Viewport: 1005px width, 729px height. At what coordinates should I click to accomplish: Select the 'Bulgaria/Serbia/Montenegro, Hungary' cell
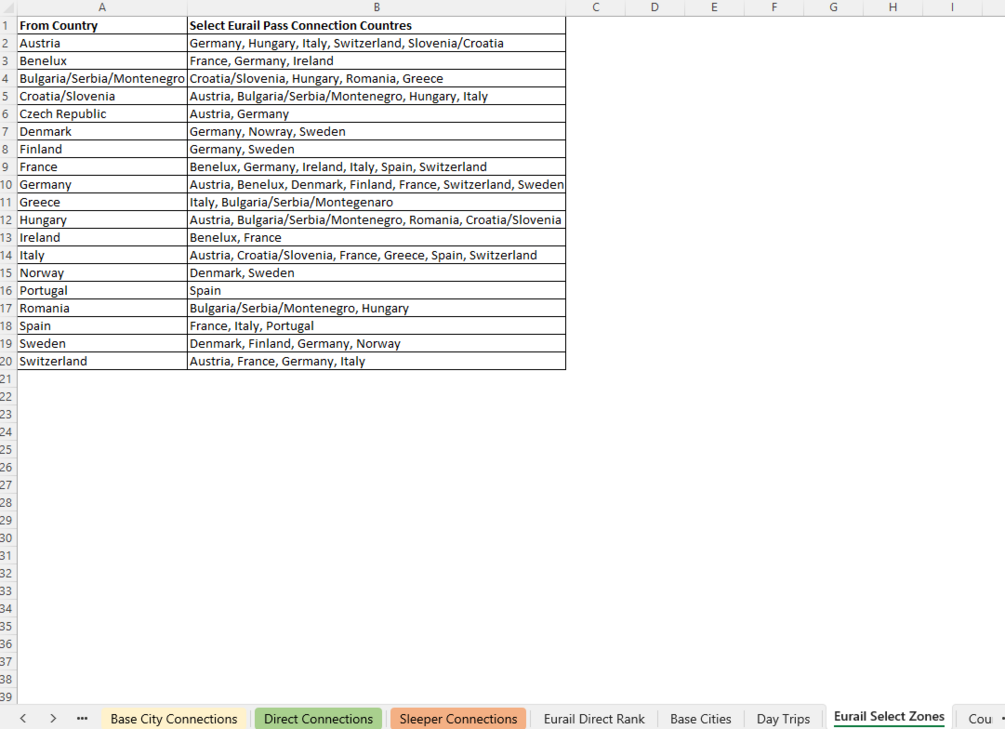coord(376,308)
